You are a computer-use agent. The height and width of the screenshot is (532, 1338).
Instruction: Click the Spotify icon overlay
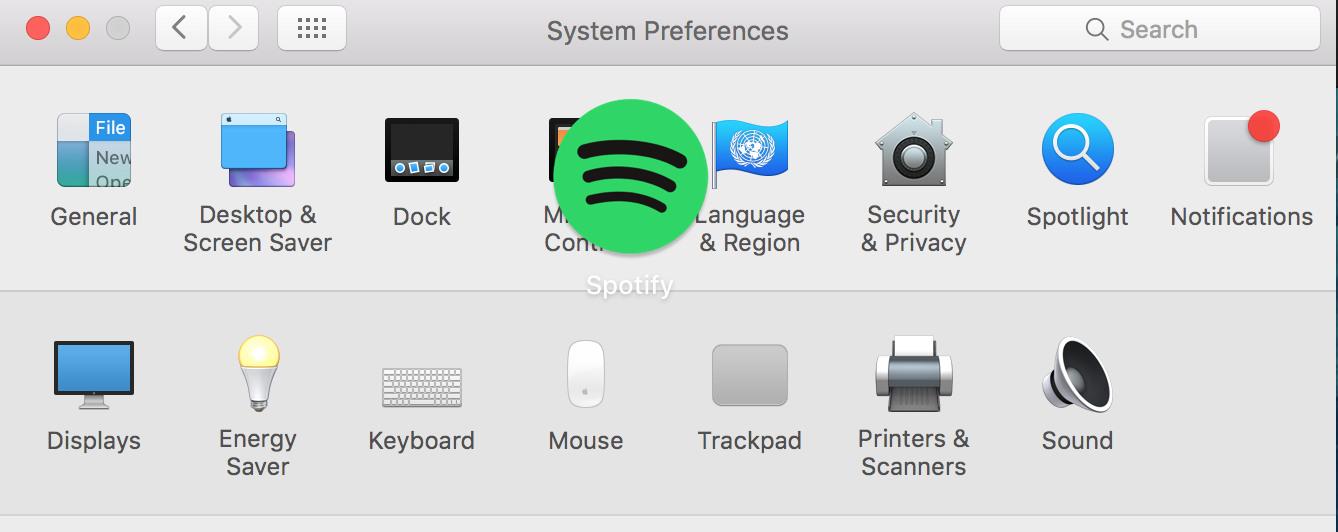coord(630,176)
